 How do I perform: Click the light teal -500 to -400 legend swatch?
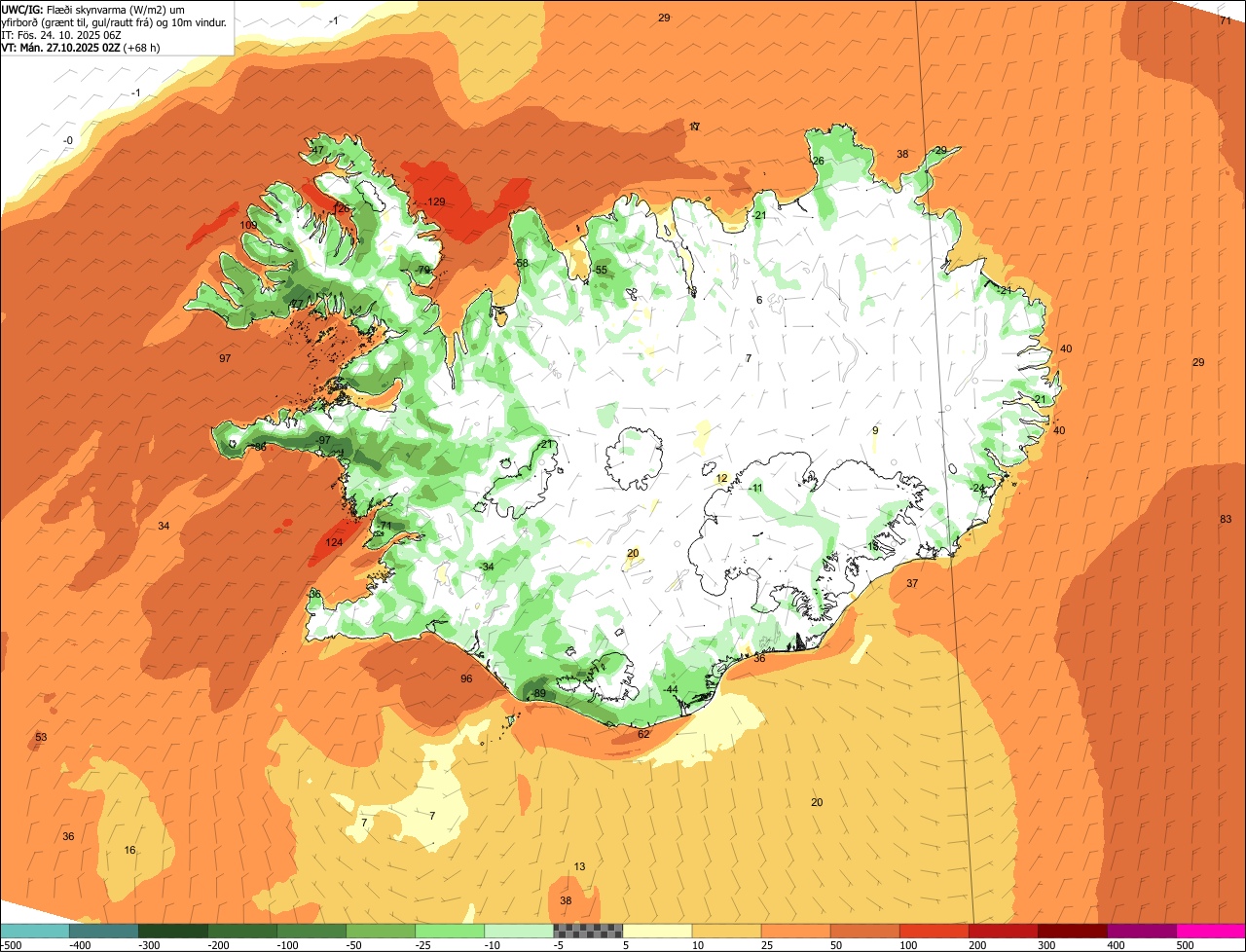tap(34, 931)
